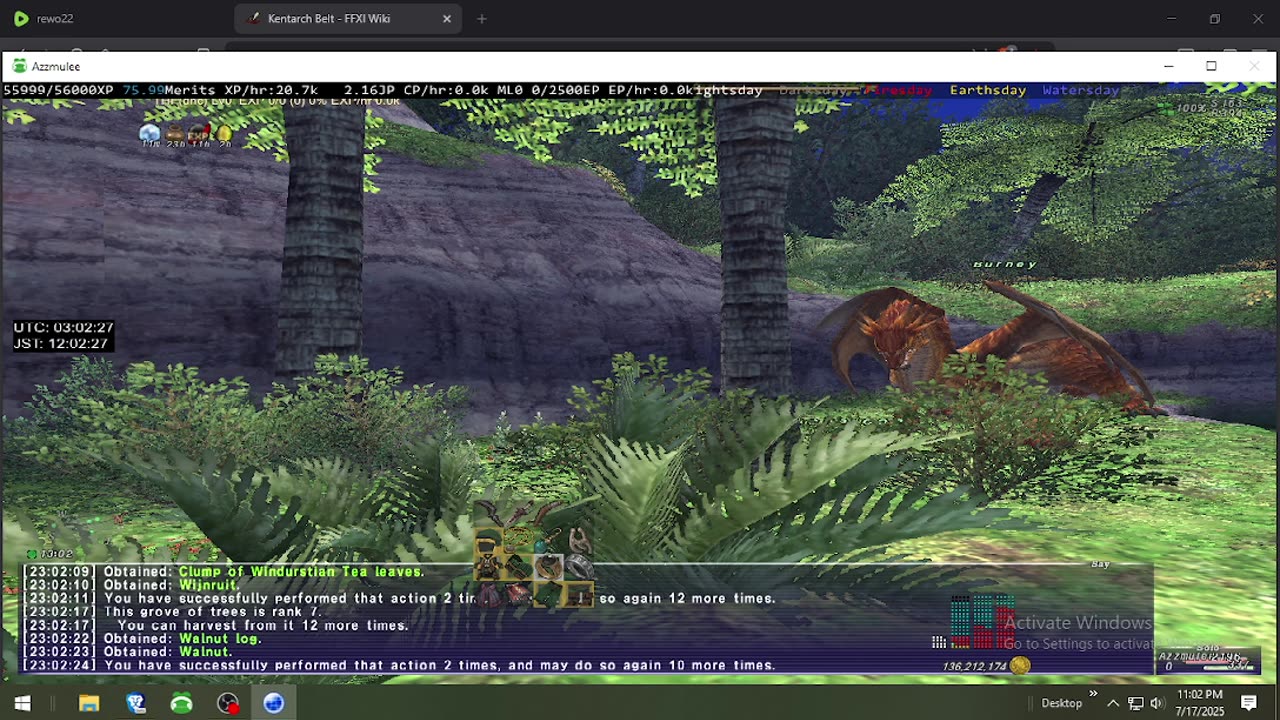This screenshot has height=720, width=1280.
Task: Click the gold gil coin icon
Action: 1019,665
